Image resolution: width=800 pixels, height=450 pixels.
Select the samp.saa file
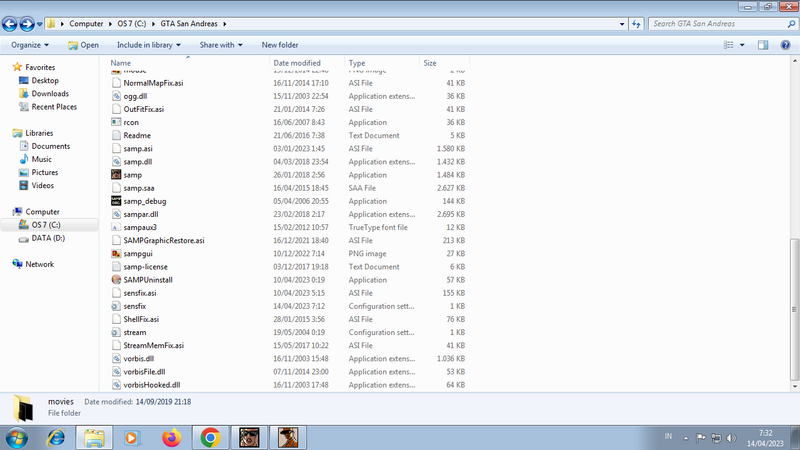pyautogui.click(x=138, y=188)
